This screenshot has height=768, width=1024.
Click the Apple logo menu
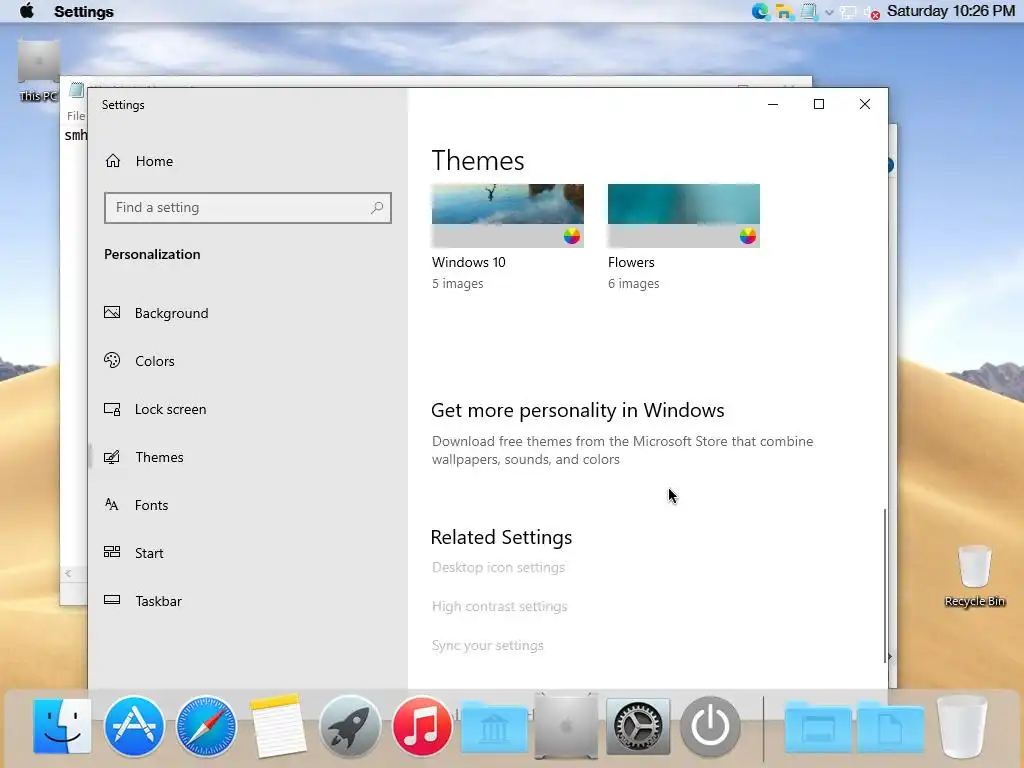click(x=27, y=11)
